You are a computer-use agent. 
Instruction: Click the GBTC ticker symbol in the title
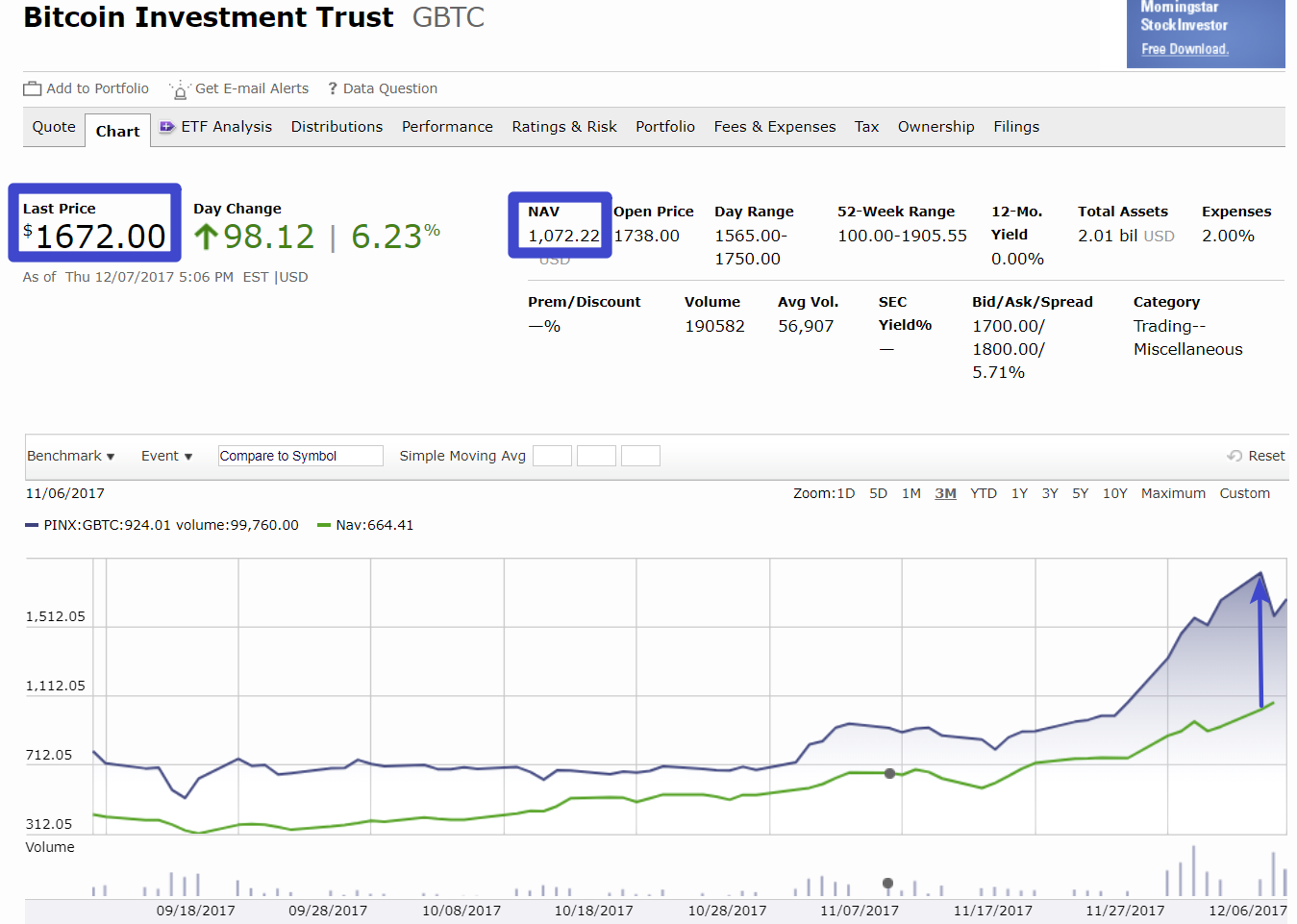point(448,17)
